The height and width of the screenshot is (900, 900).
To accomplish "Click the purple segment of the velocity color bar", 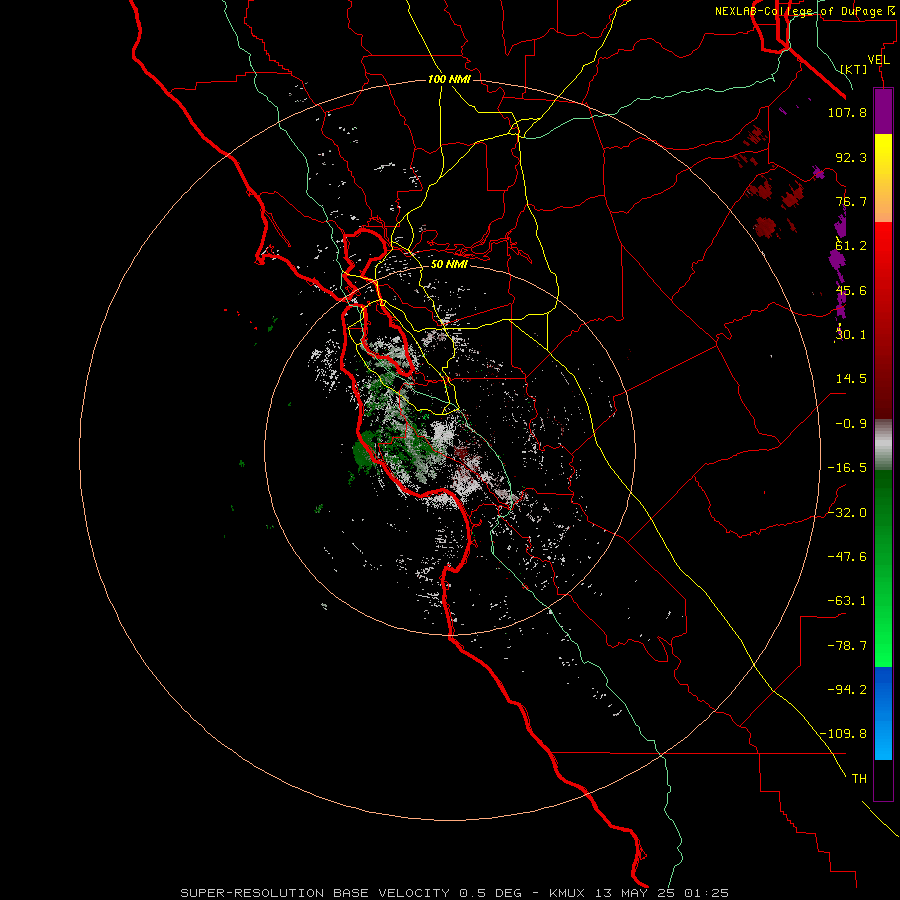I will click(883, 111).
